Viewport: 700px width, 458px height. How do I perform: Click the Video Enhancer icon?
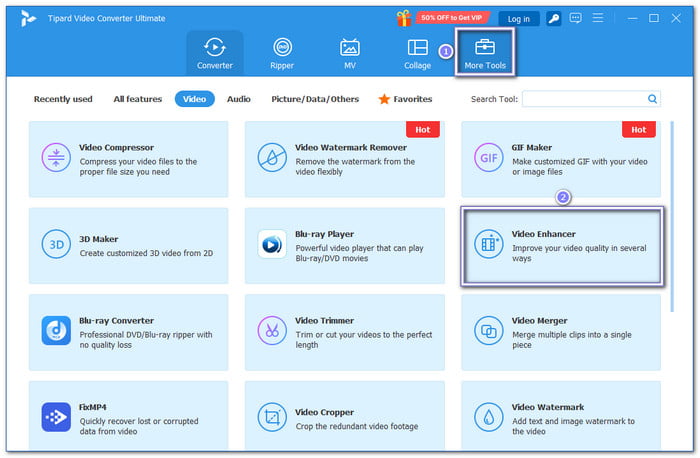(488, 244)
